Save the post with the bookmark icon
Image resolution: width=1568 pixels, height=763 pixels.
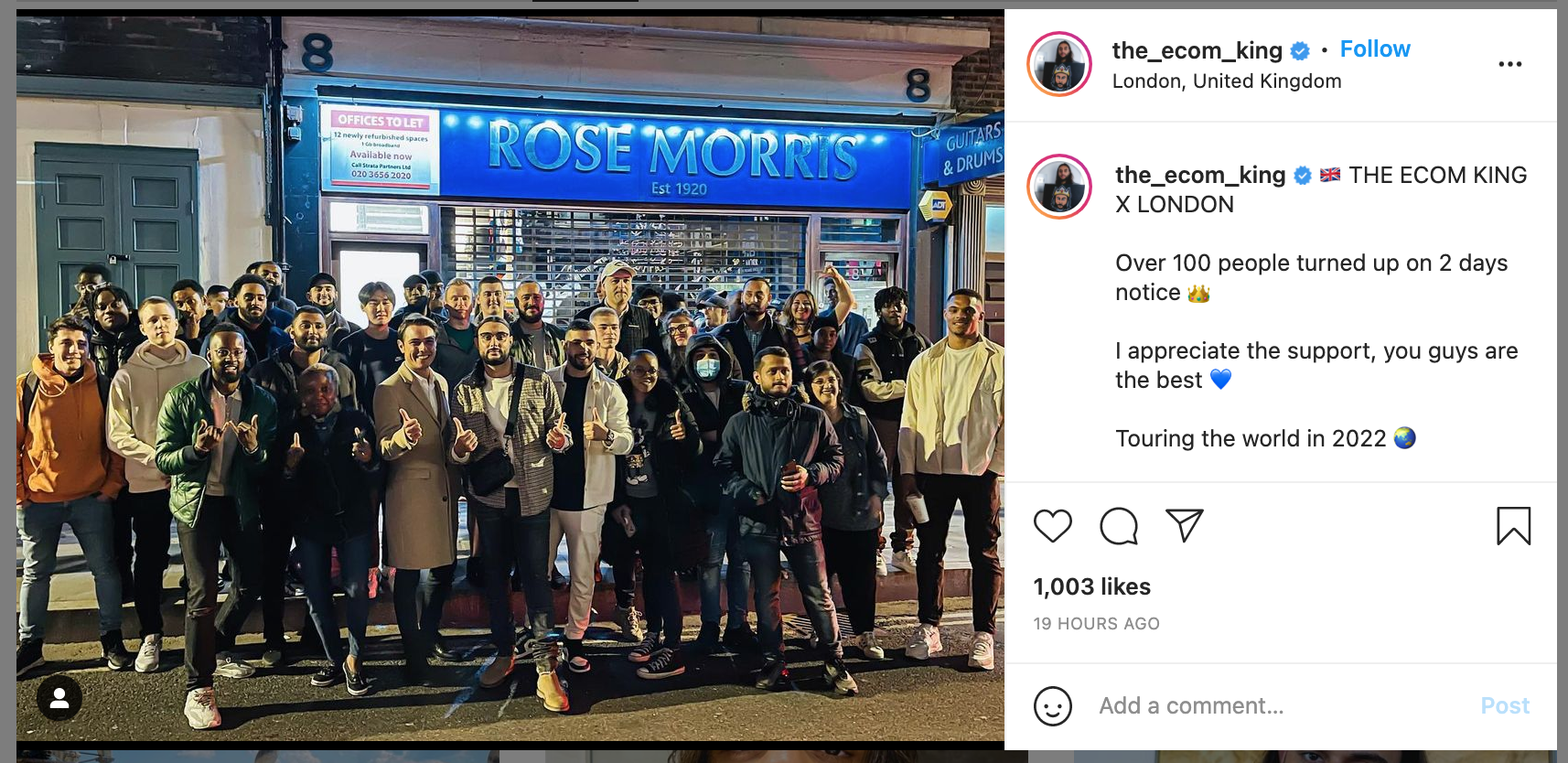pyautogui.click(x=1513, y=526)
